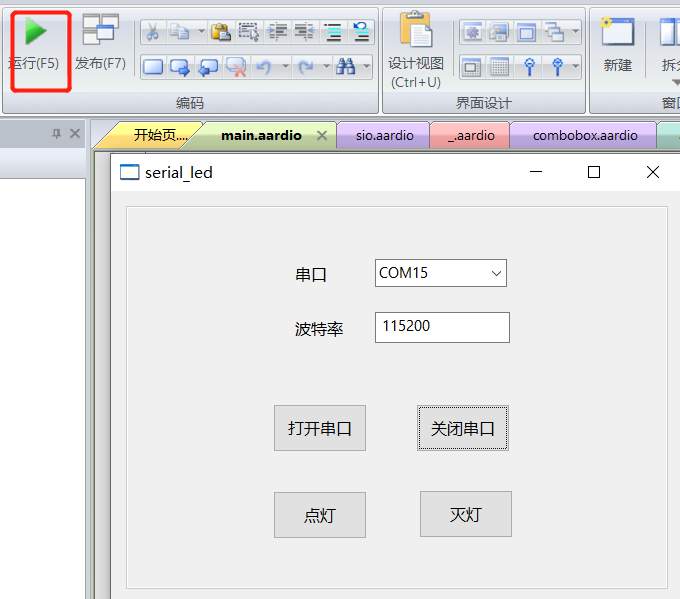Click the Undo arrow icon
Image resolution: width=680 pixels, height=599 pixels.
coord(264,67)
